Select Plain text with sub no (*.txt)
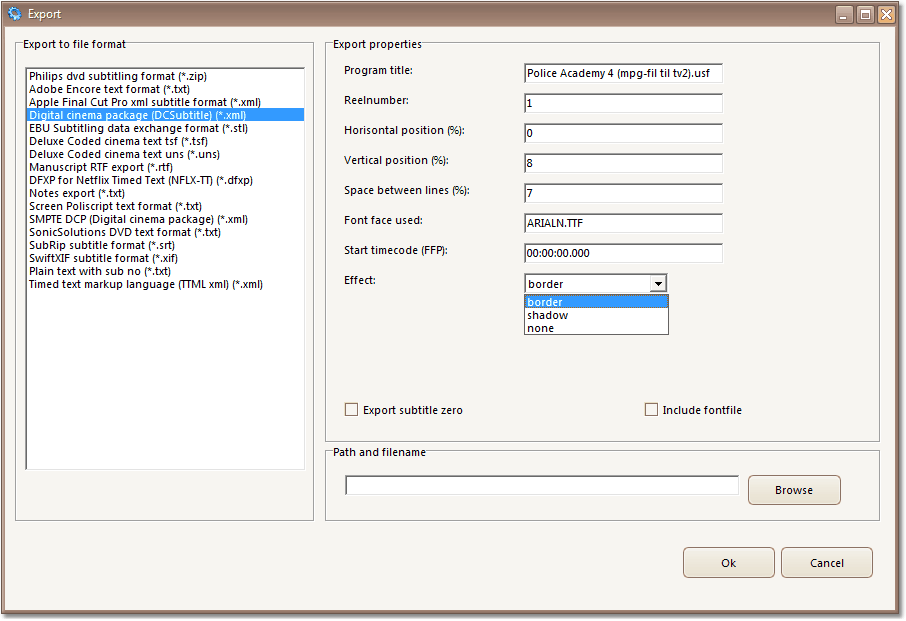Screen dimensions: 906x621 (x=165, y=271)
